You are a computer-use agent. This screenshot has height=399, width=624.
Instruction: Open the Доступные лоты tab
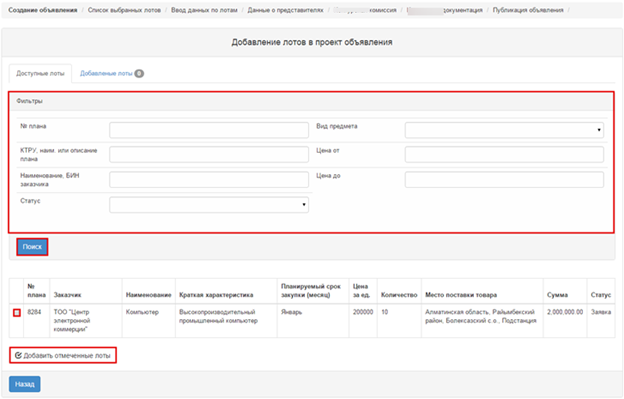40,74
